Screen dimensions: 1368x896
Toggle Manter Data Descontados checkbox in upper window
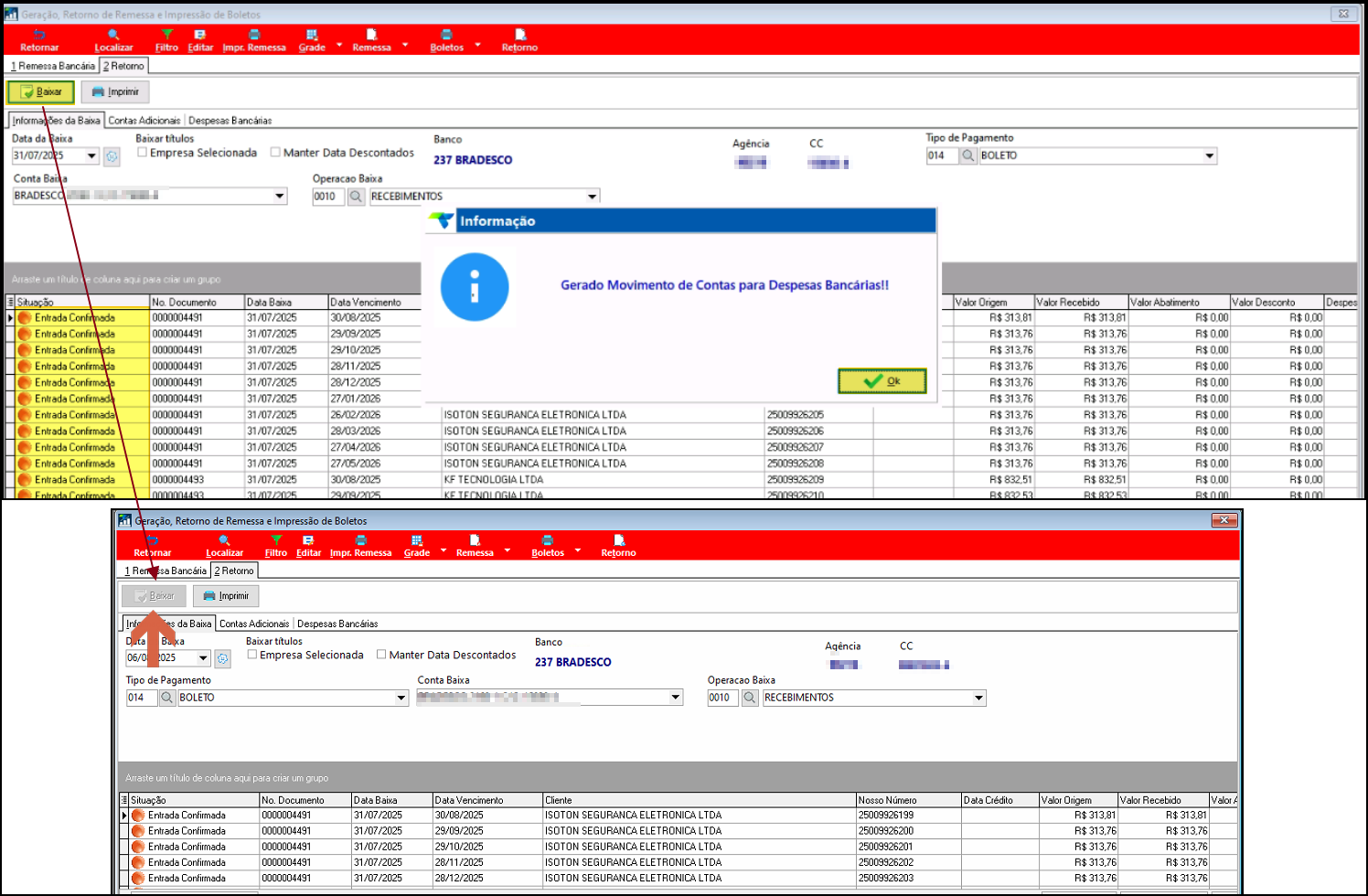pos(275,153)
